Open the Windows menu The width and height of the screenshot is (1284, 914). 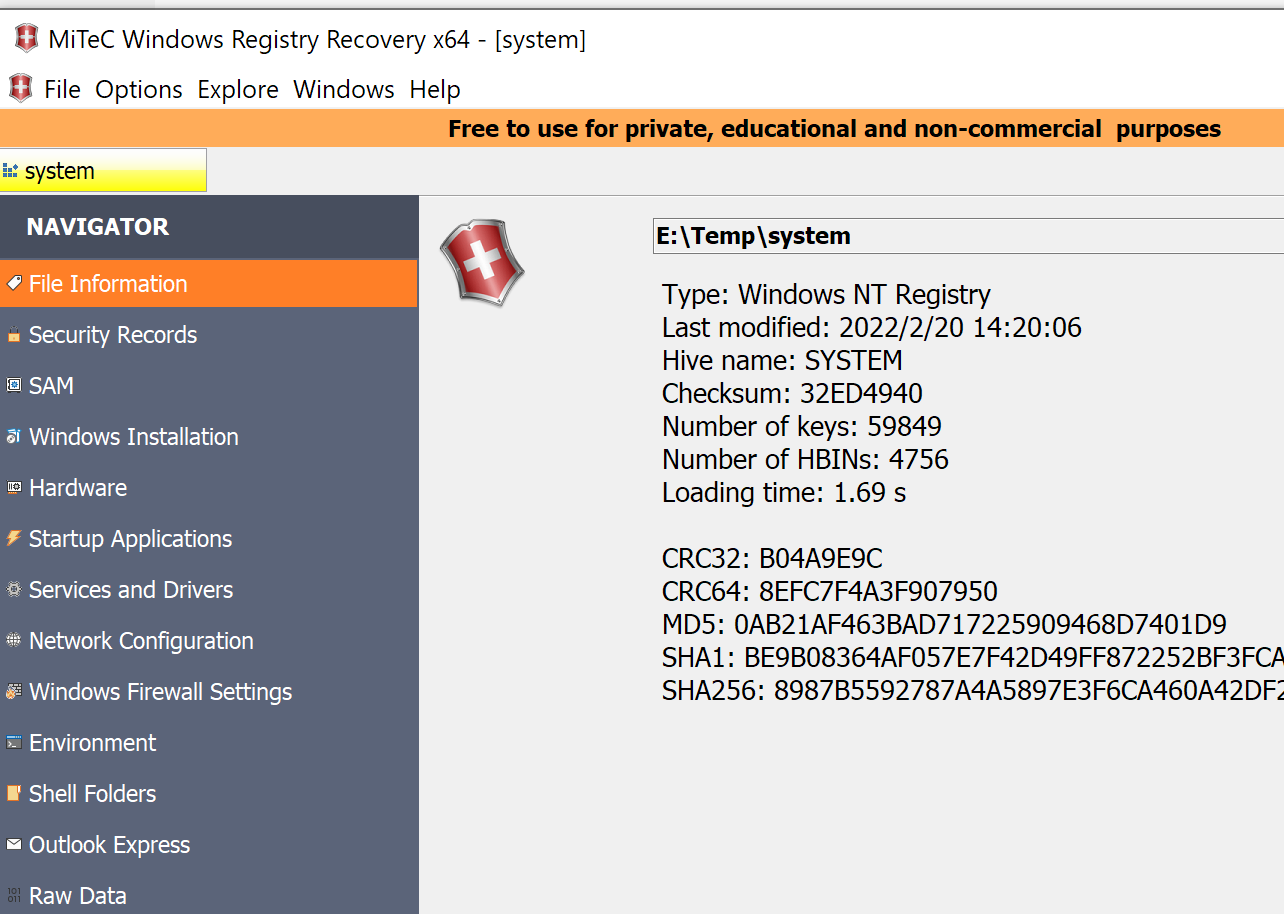pos(343,89)
